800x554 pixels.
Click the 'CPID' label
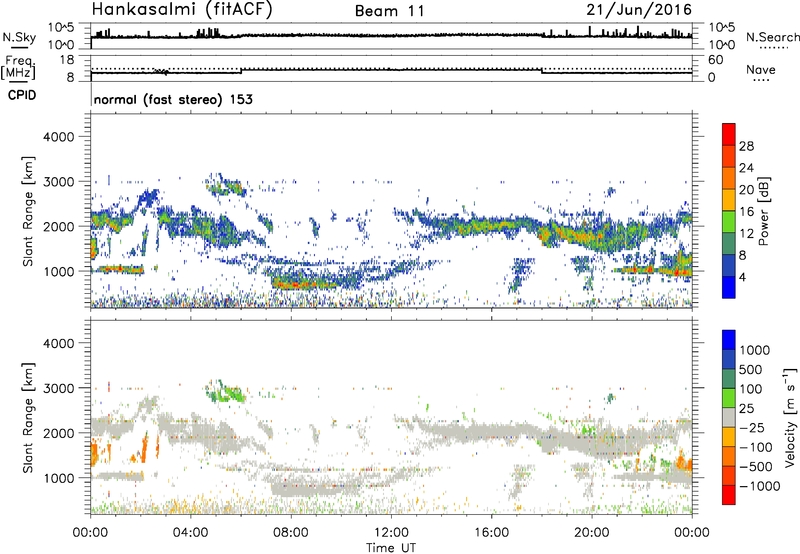(22, 95)
